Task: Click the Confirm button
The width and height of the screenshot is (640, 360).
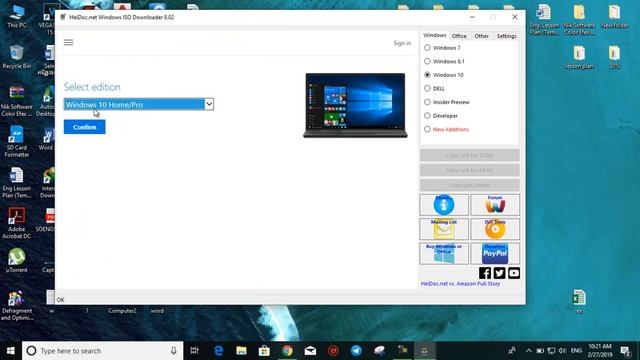Action: coord(84,127)
